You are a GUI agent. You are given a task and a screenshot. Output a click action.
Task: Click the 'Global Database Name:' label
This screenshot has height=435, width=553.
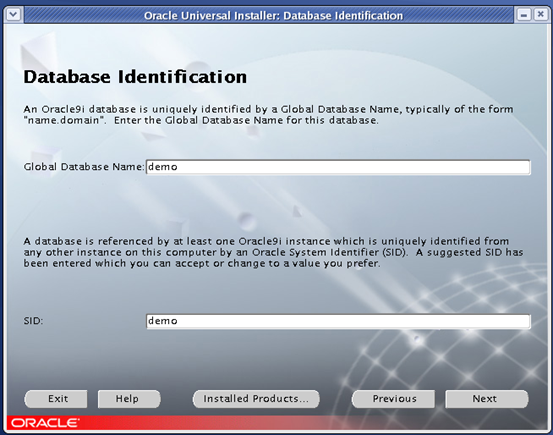[84, 167]
